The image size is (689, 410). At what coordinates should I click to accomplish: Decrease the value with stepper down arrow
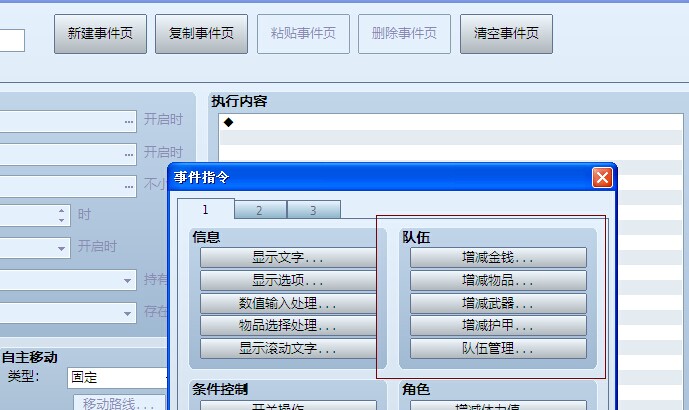(62, 220)
